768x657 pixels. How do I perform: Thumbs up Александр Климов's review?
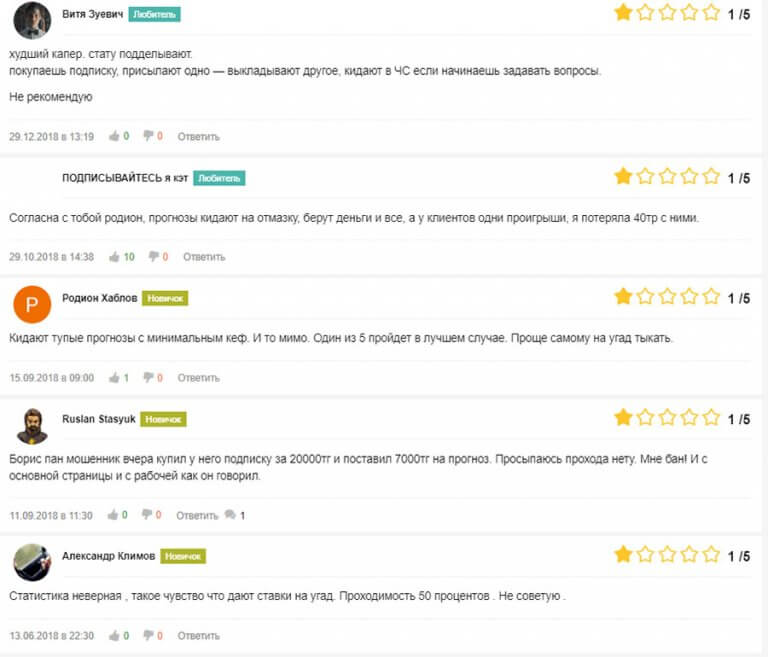pos(114,636)
